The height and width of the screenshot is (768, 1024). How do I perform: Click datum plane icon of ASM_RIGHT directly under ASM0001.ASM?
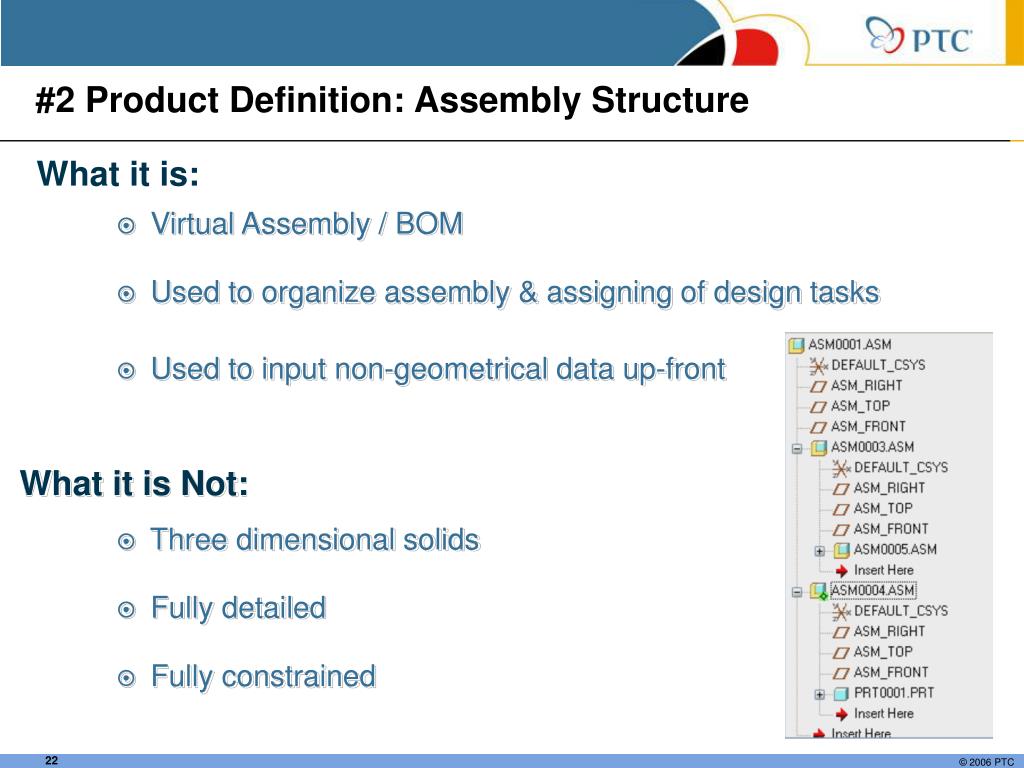tap(818, 386)
